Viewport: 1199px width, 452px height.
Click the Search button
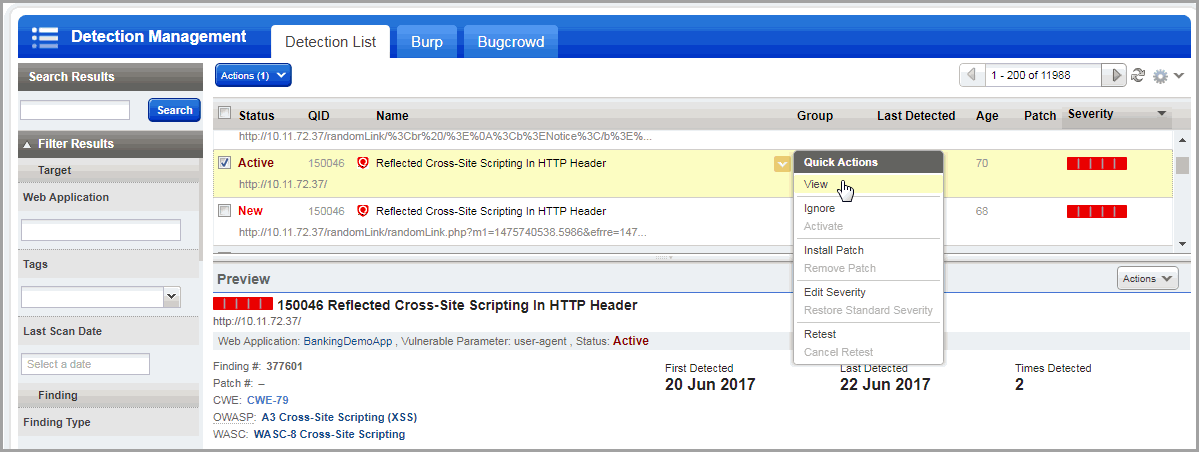point(174,110)
